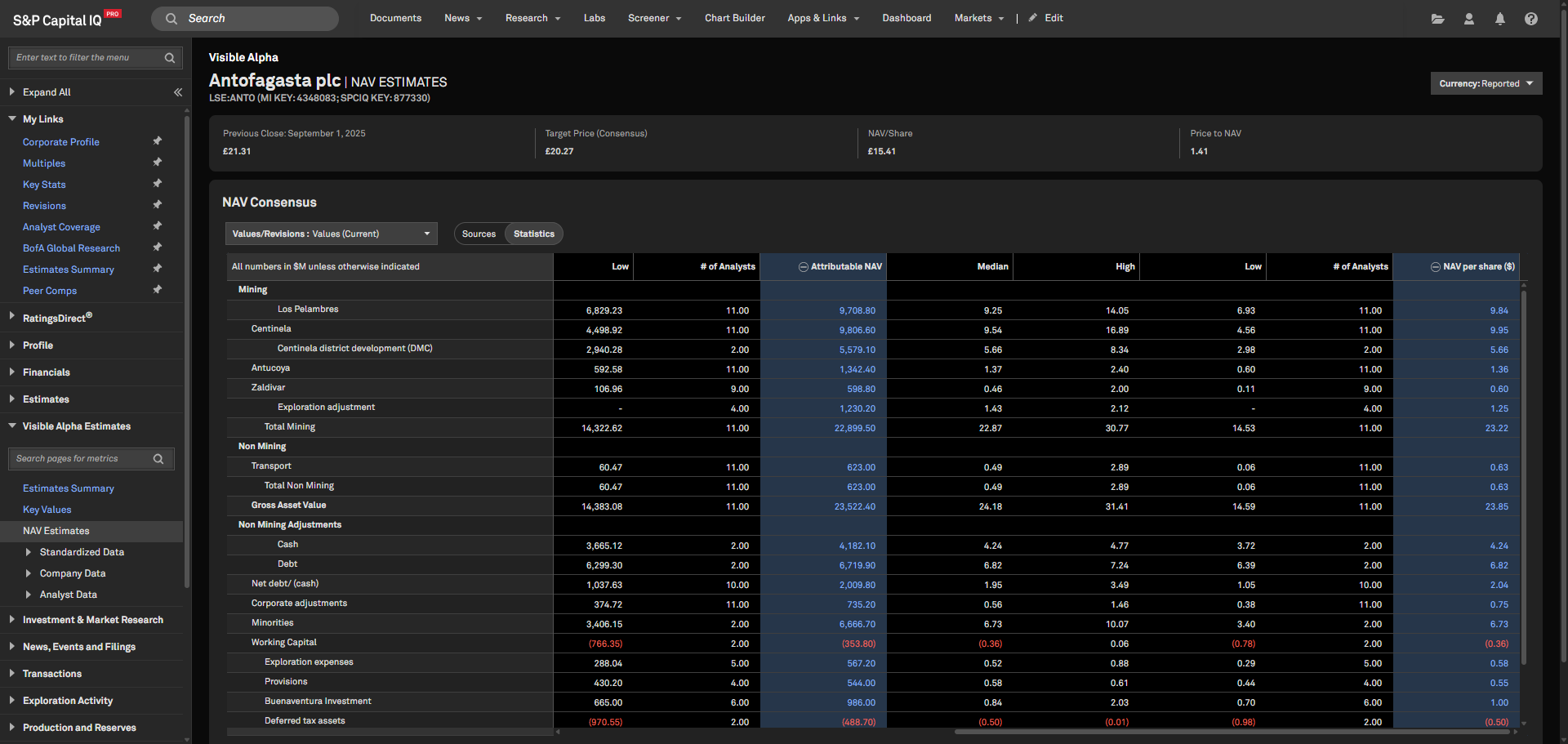Expand the Transactions section
Viewport: 1568px width, 744px height.
(x=12, y=673)
